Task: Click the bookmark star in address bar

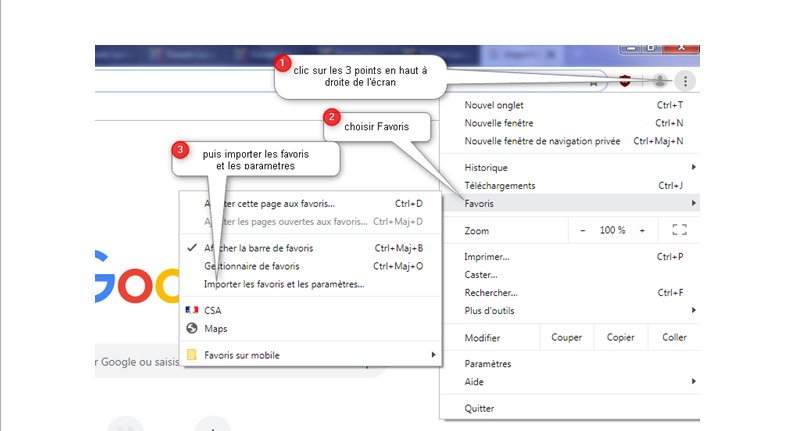Action: point(594,82)
